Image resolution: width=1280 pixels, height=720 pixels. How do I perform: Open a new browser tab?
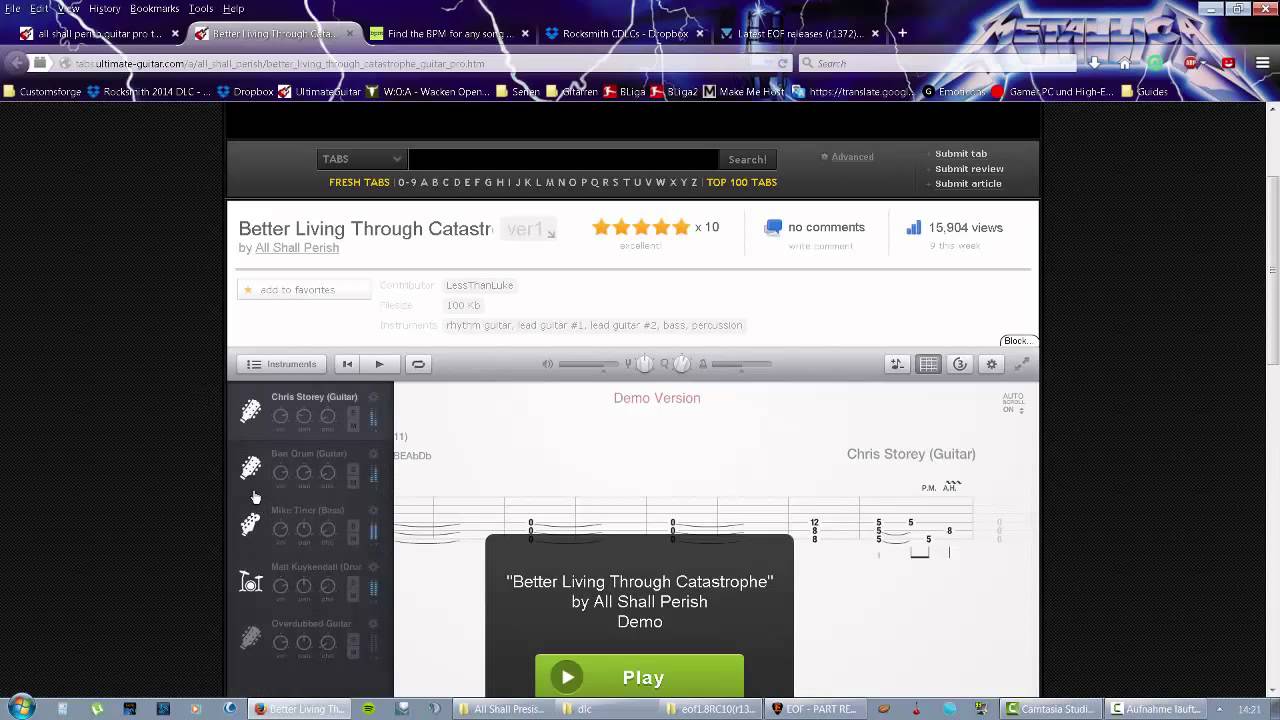coord(902,33)
